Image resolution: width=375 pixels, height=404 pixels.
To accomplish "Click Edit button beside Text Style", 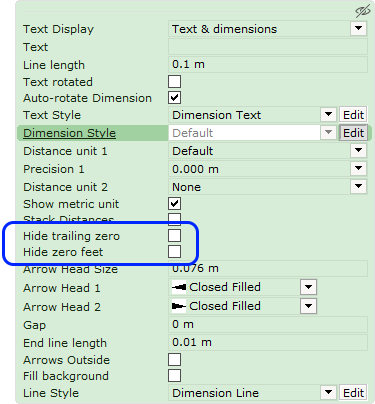I will [353, 115].
